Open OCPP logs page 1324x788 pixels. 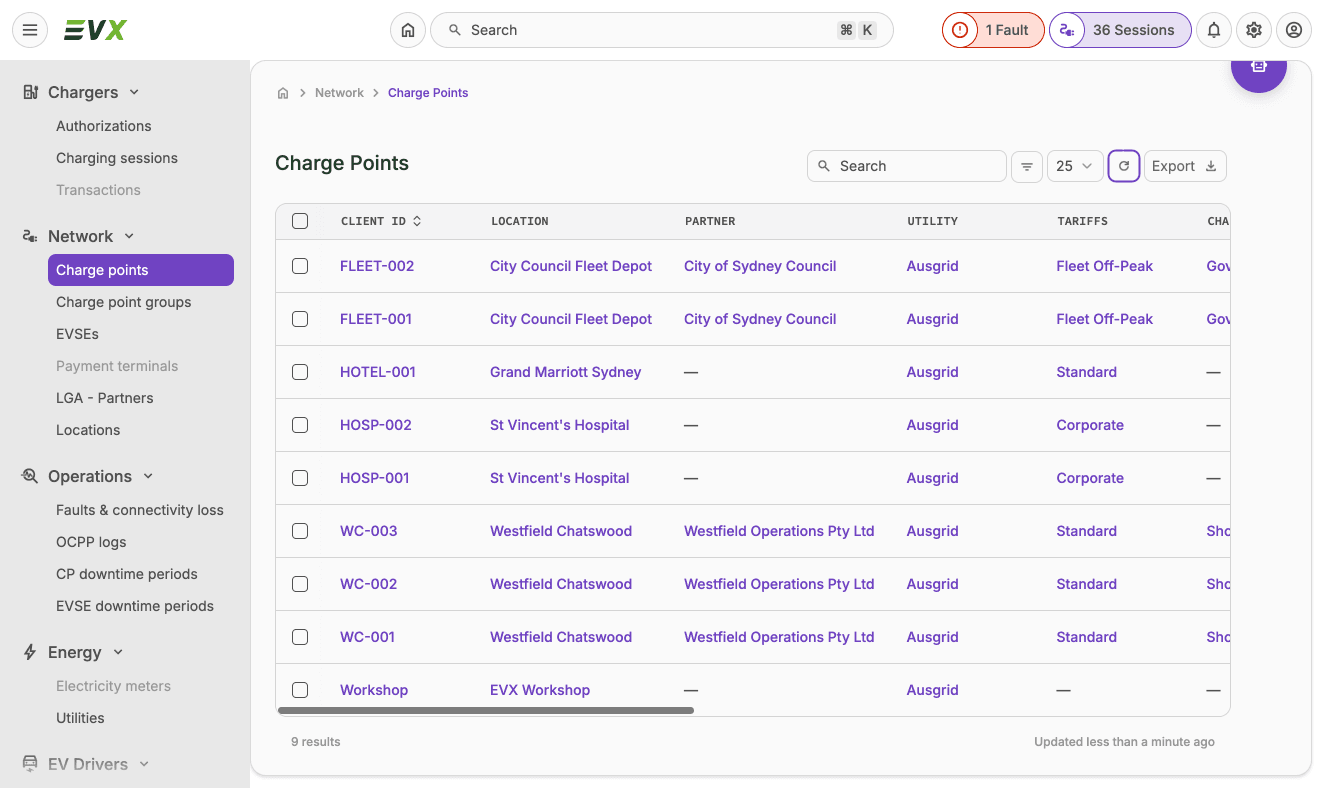tap(91, 542)
